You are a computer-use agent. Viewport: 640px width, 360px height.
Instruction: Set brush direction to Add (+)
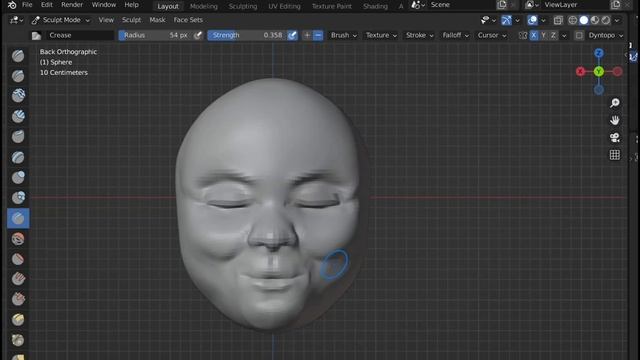[307, 36]
